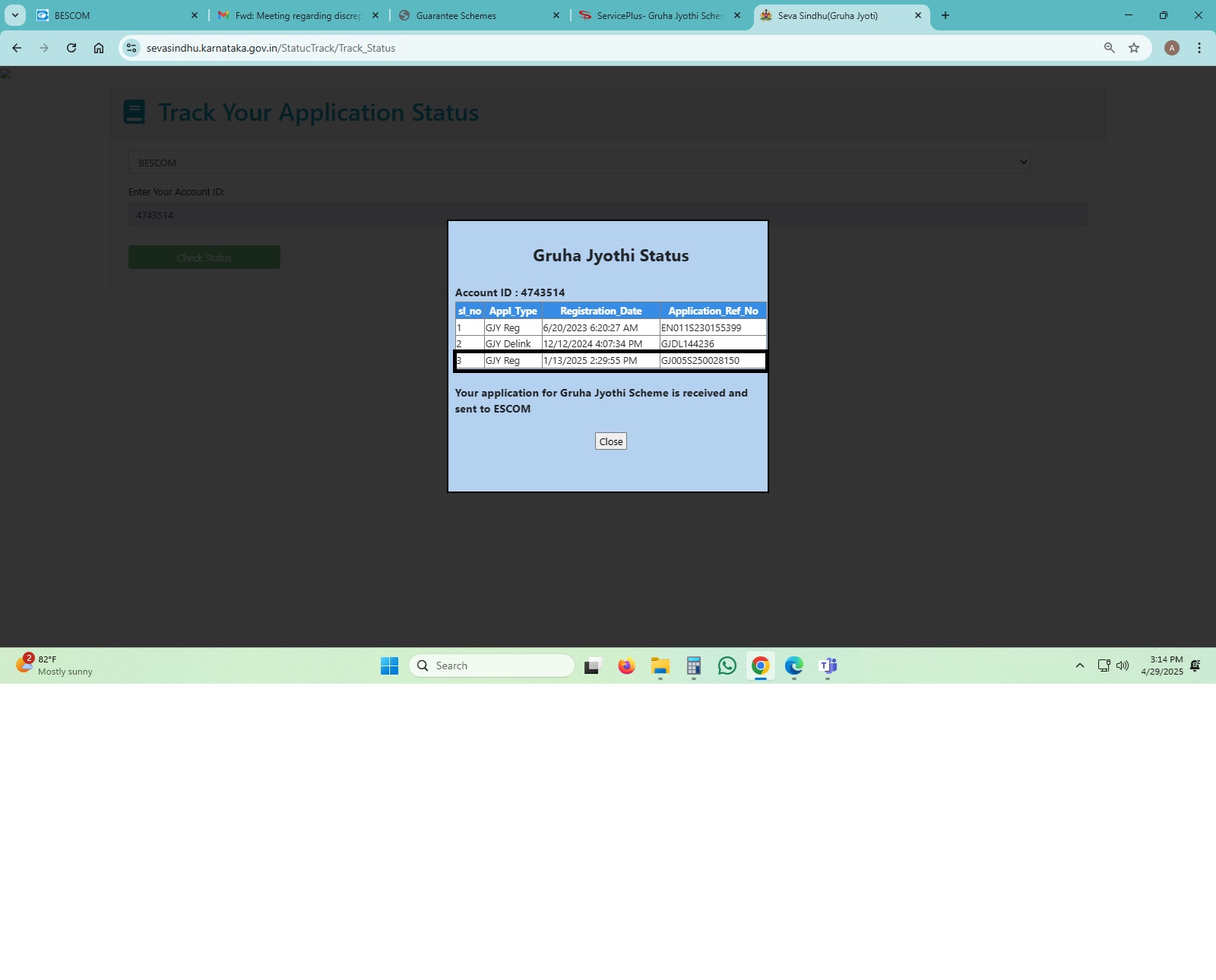Reload the current page

pos(71,48)
